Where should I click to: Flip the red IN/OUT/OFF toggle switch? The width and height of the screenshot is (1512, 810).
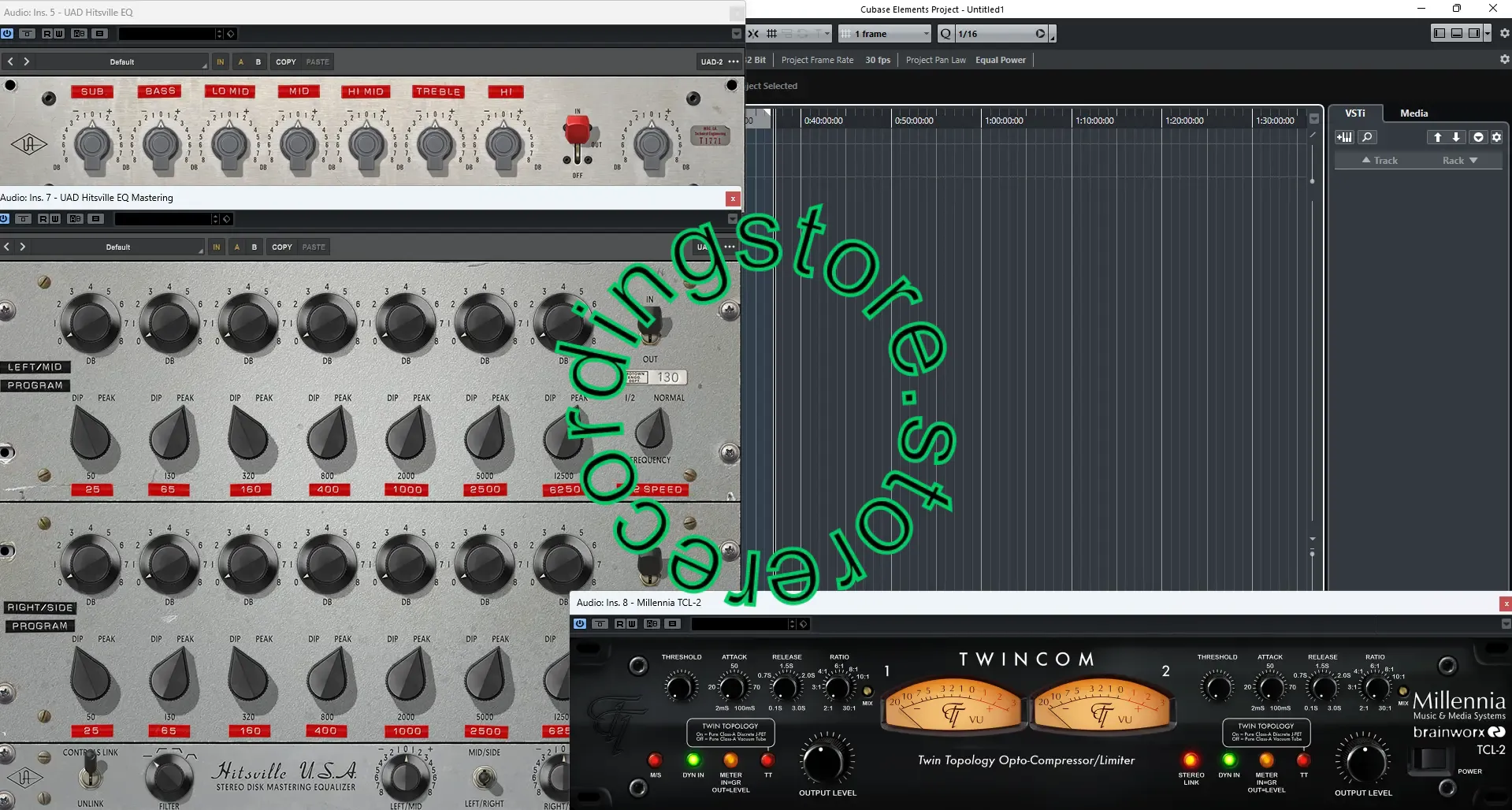[578, 136]
